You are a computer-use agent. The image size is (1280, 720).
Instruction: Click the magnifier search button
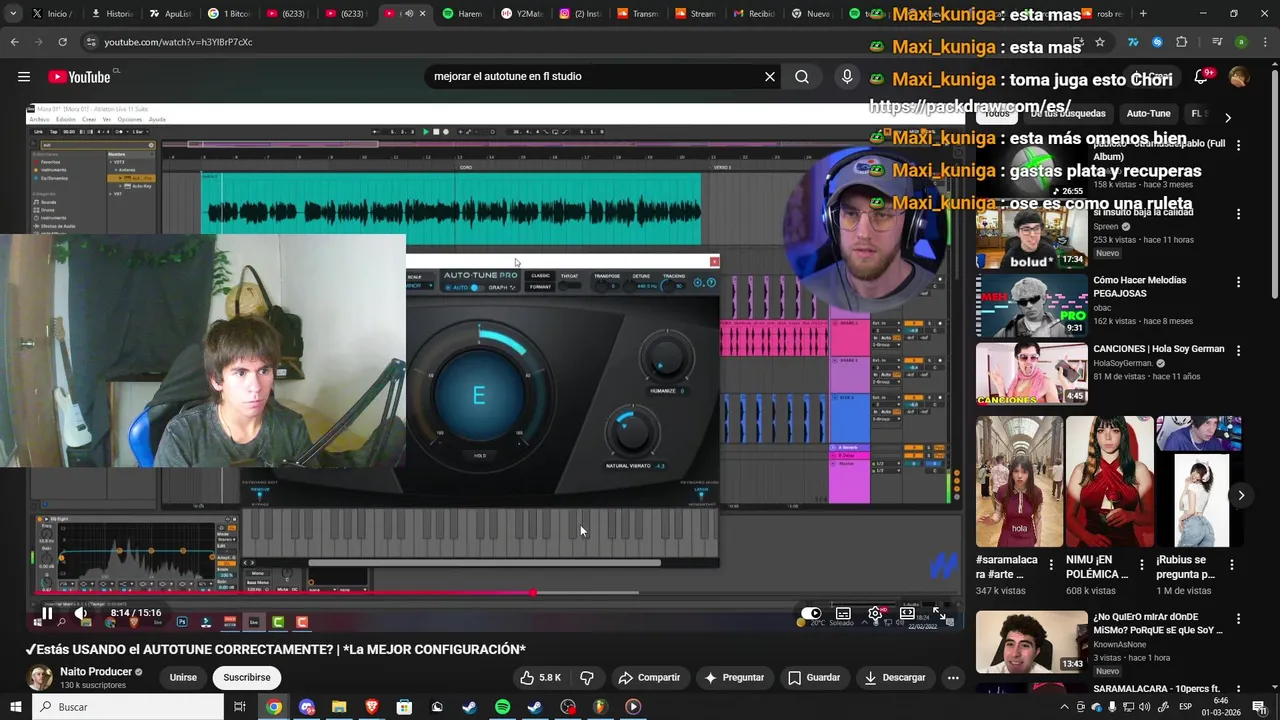pos(802,77)
